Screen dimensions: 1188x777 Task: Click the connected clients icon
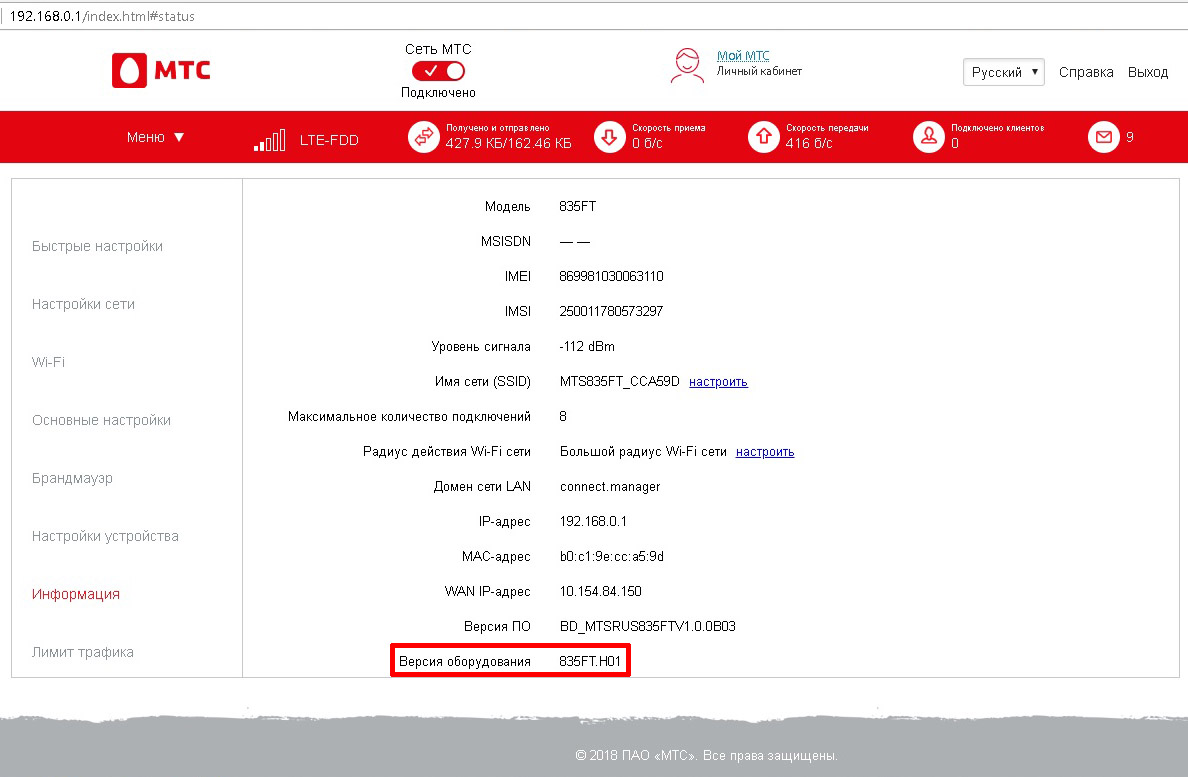pos(929,137)
